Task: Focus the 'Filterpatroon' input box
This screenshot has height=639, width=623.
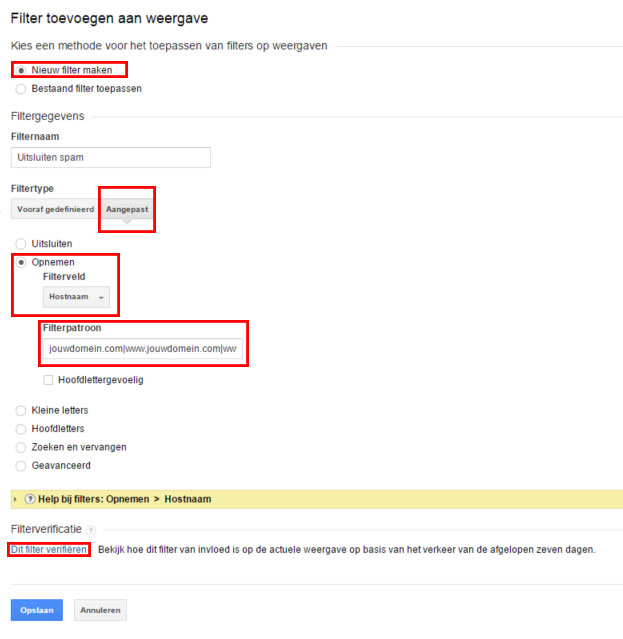Action: tap(142, 350)
